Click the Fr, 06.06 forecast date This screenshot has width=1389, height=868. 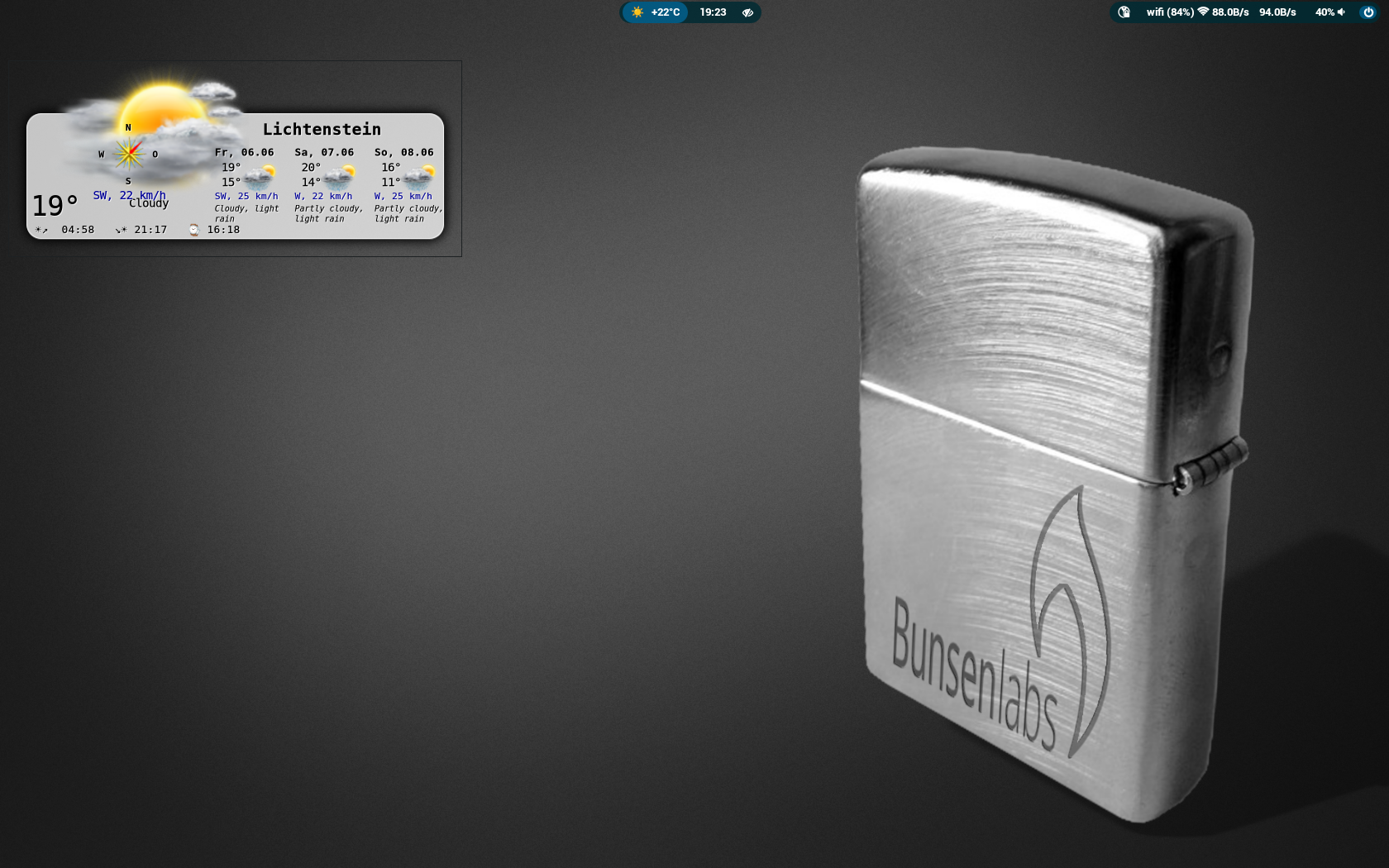[x=244, y=152]
